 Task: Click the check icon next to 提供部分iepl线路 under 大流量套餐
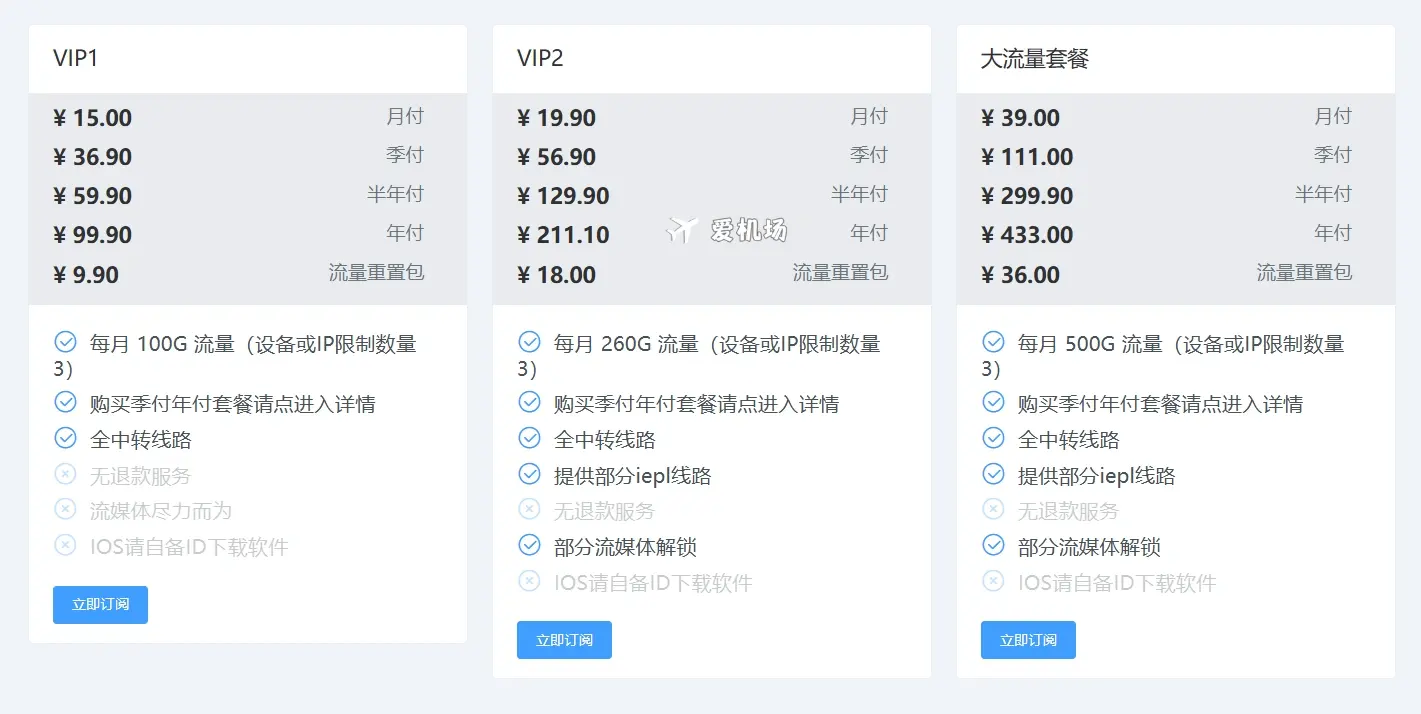tap(993, 473)
